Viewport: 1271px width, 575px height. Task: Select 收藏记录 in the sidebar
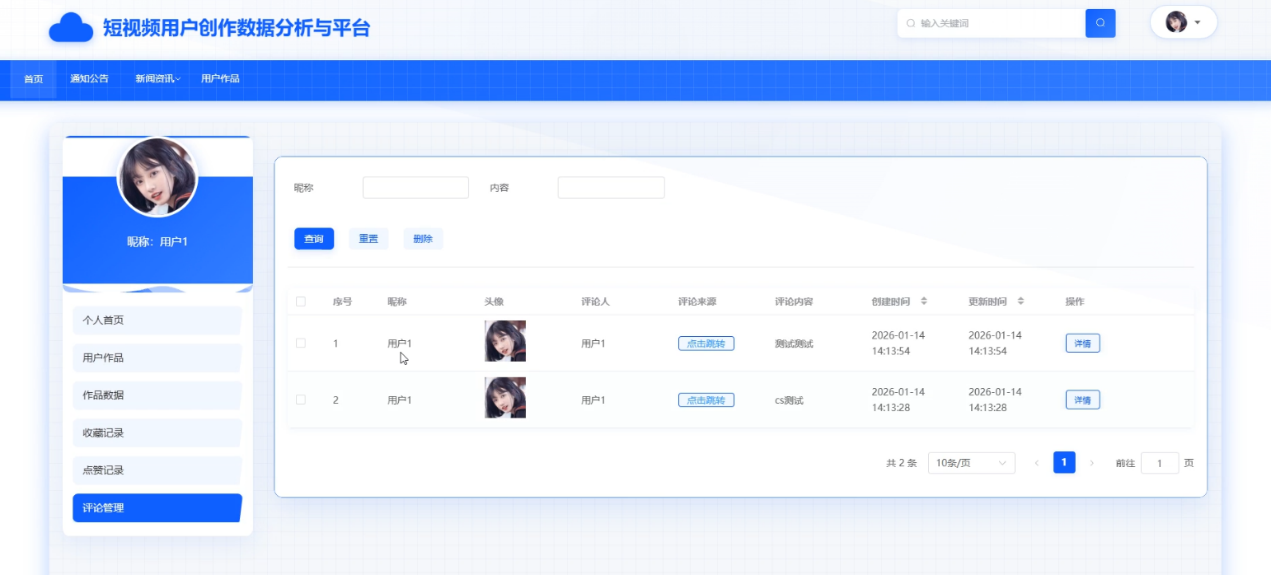click(157, 433)
